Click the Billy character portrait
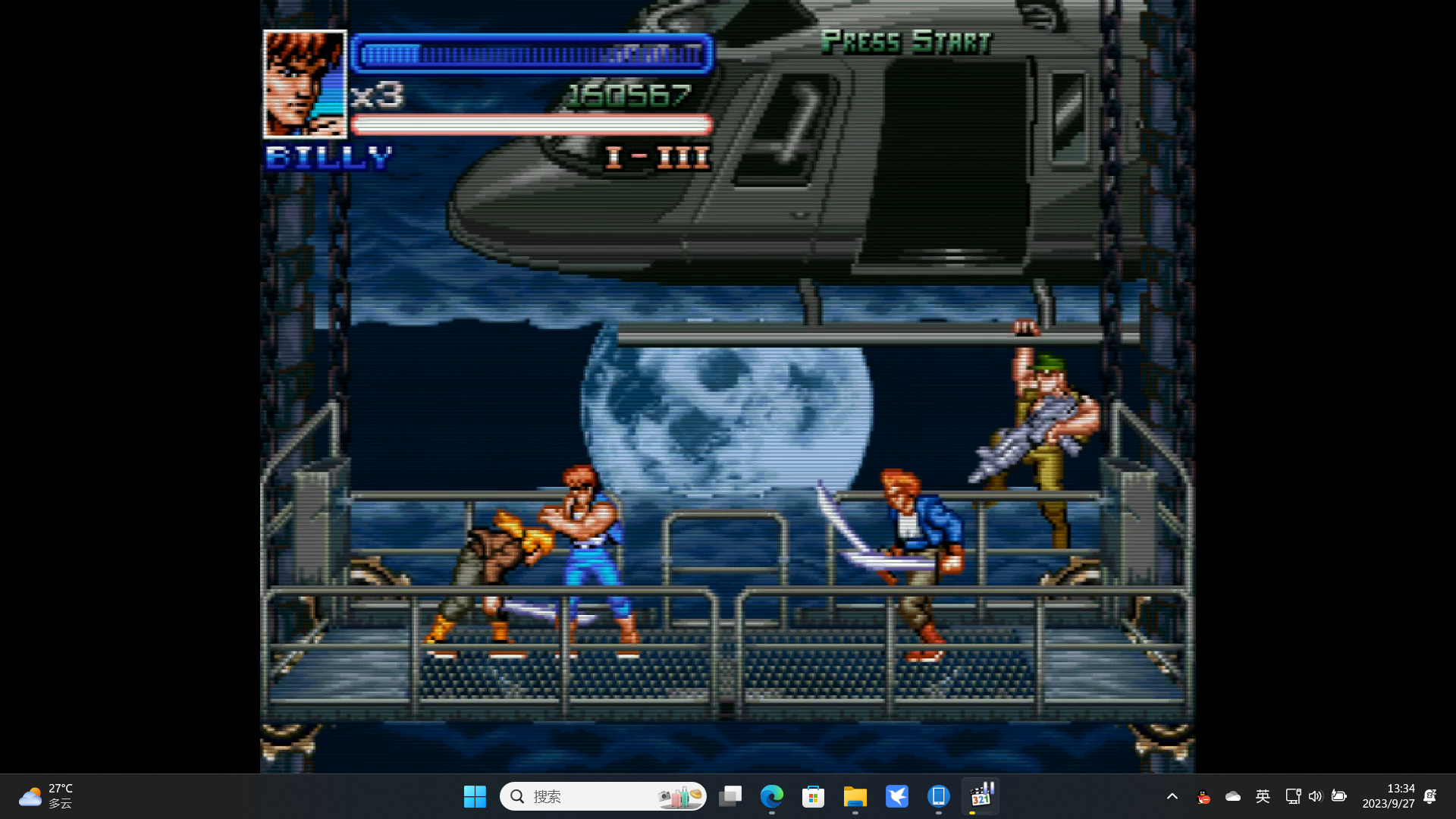 point(305,83)
